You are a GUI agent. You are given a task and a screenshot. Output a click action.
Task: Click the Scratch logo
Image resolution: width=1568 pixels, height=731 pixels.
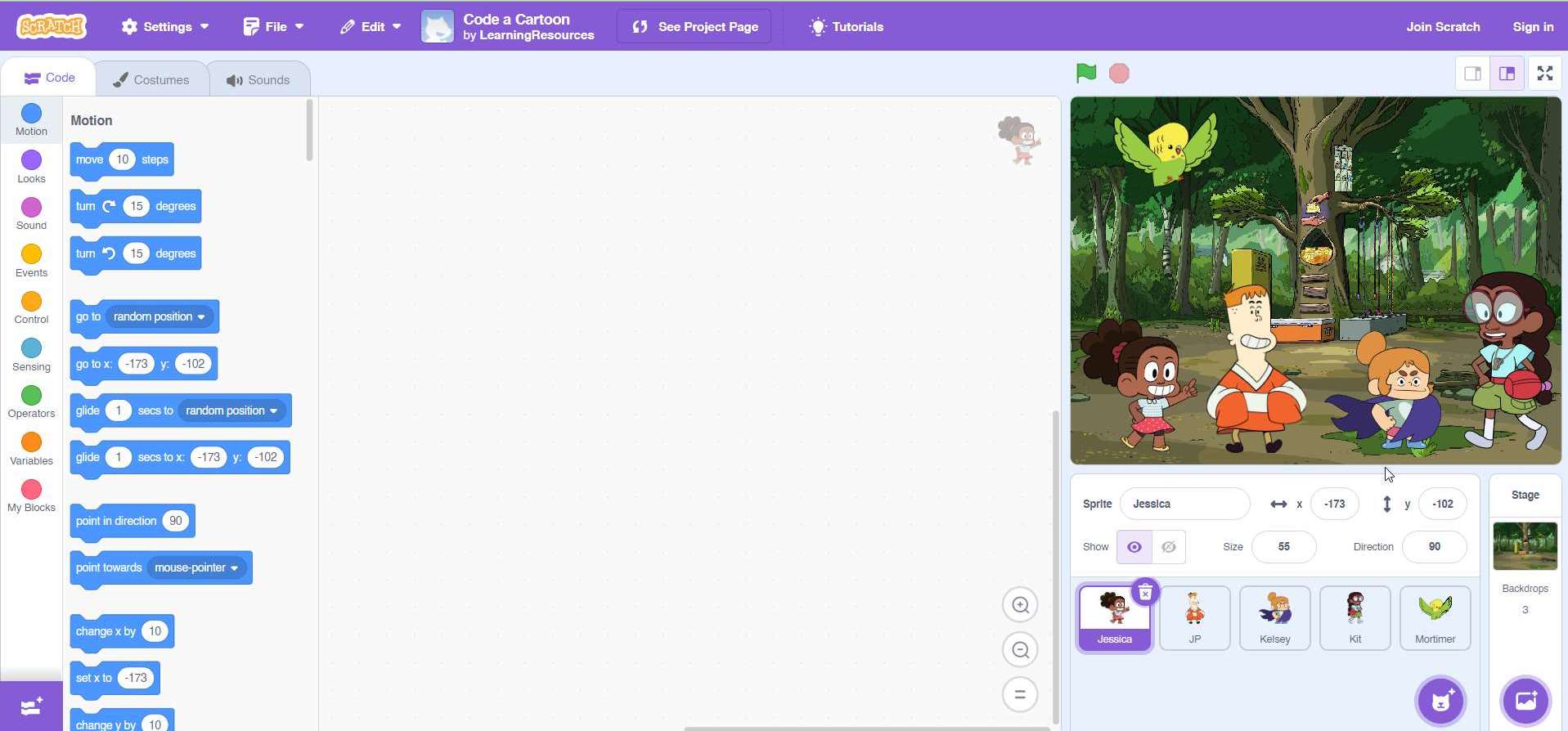click(x=52, y=26)
